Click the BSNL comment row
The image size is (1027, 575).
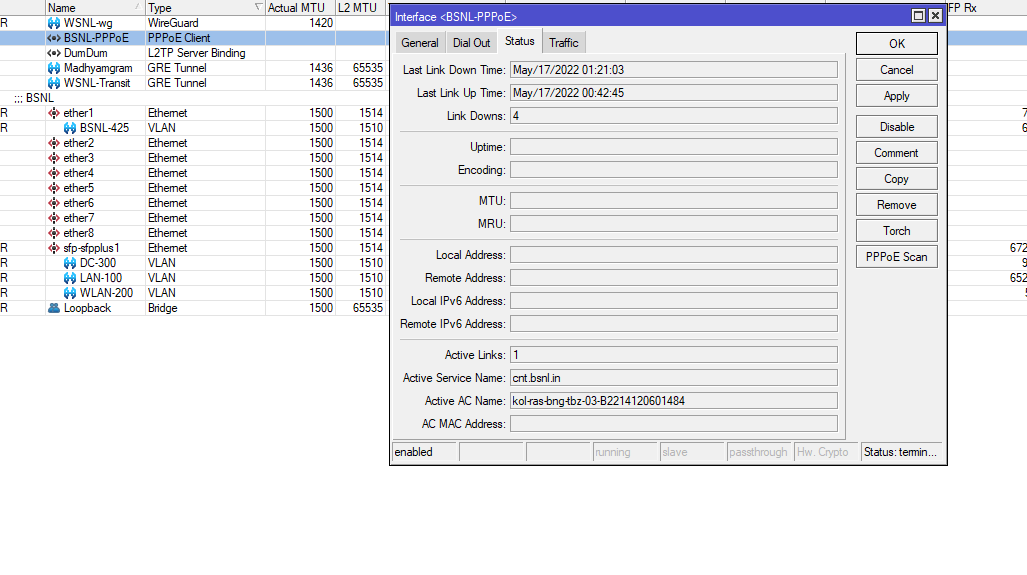pyautogui.click(x=194, y=98)
